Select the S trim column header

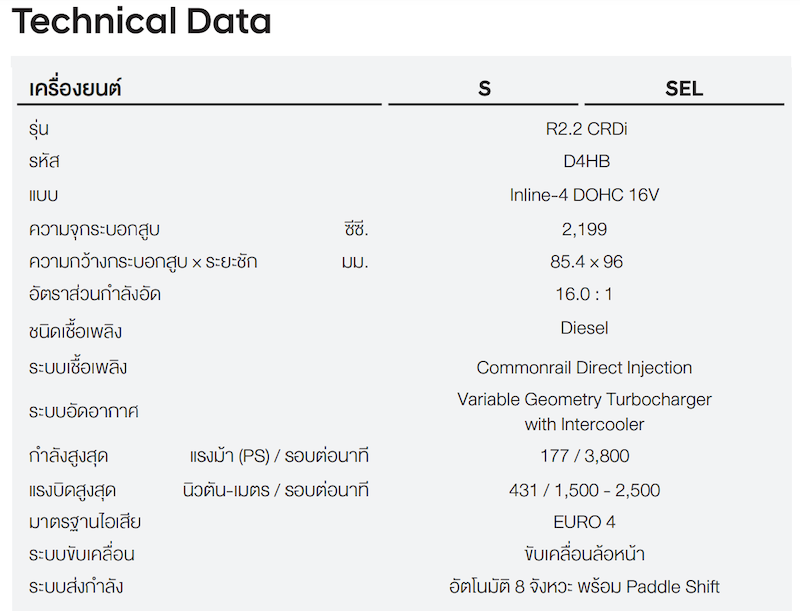pyautogui.click(x=484, y=89)
